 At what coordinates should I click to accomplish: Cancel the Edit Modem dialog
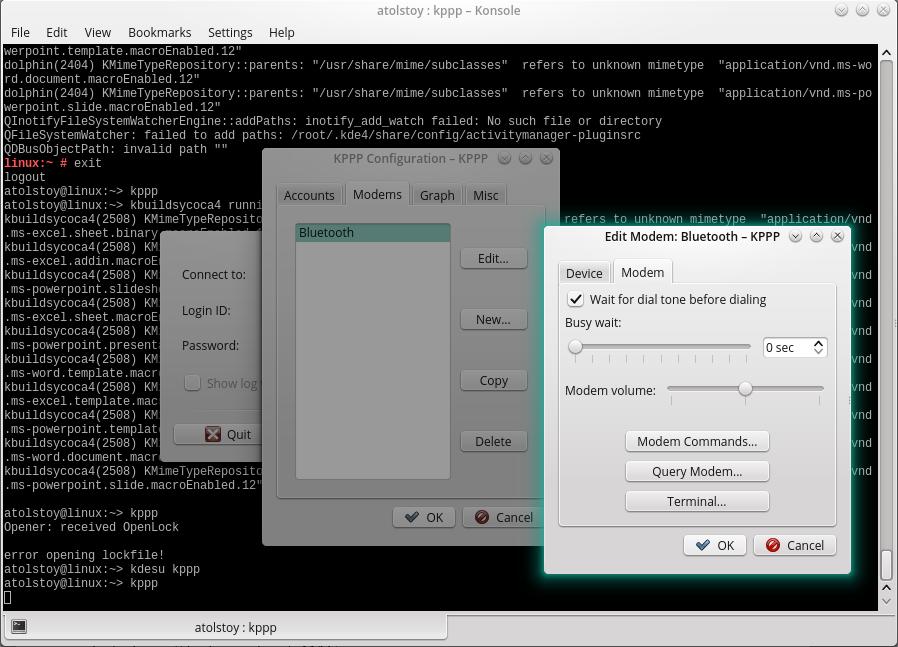[x=795, y=545]
